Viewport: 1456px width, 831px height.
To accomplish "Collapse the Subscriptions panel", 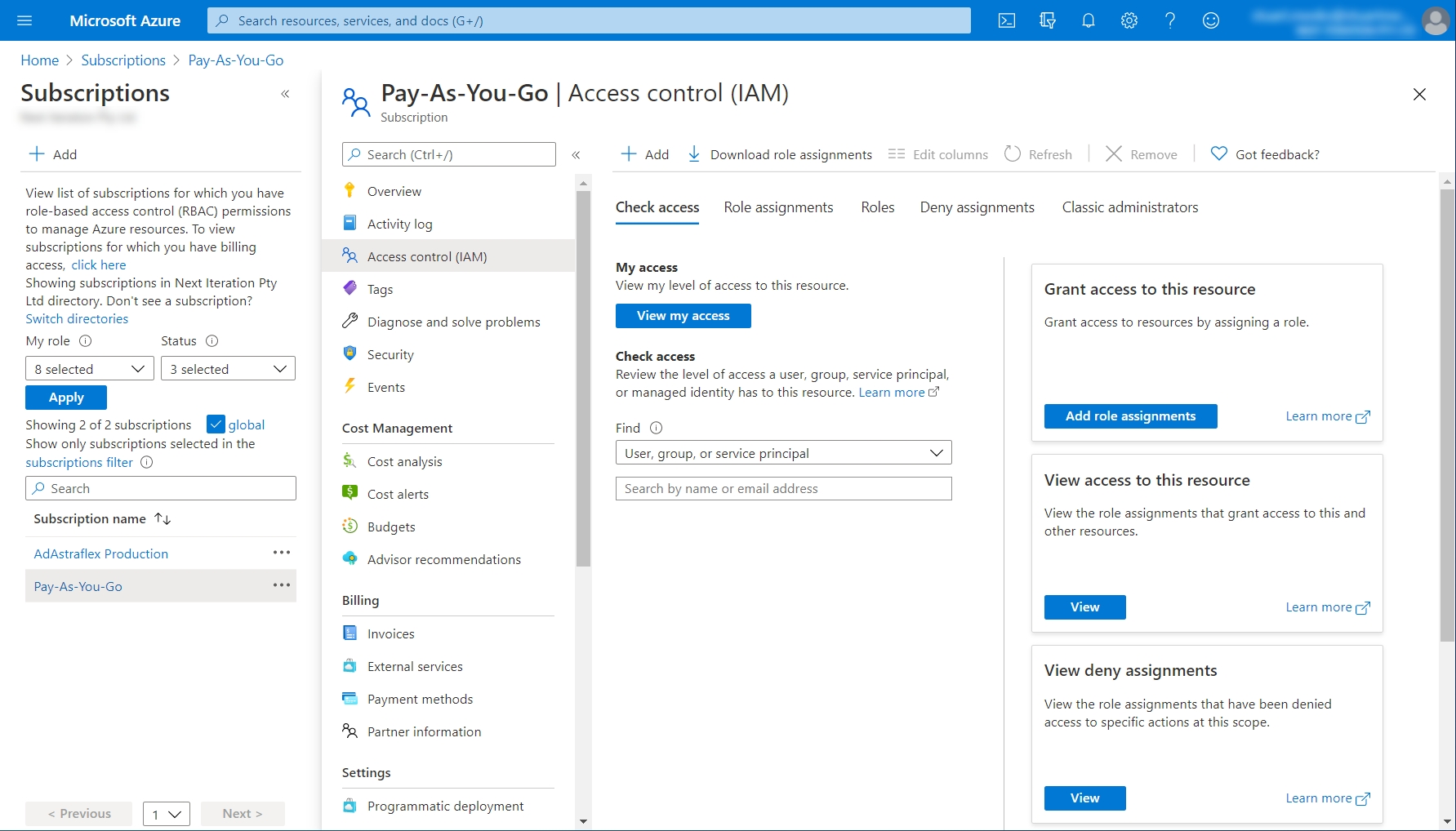I will tap(285, 94).
